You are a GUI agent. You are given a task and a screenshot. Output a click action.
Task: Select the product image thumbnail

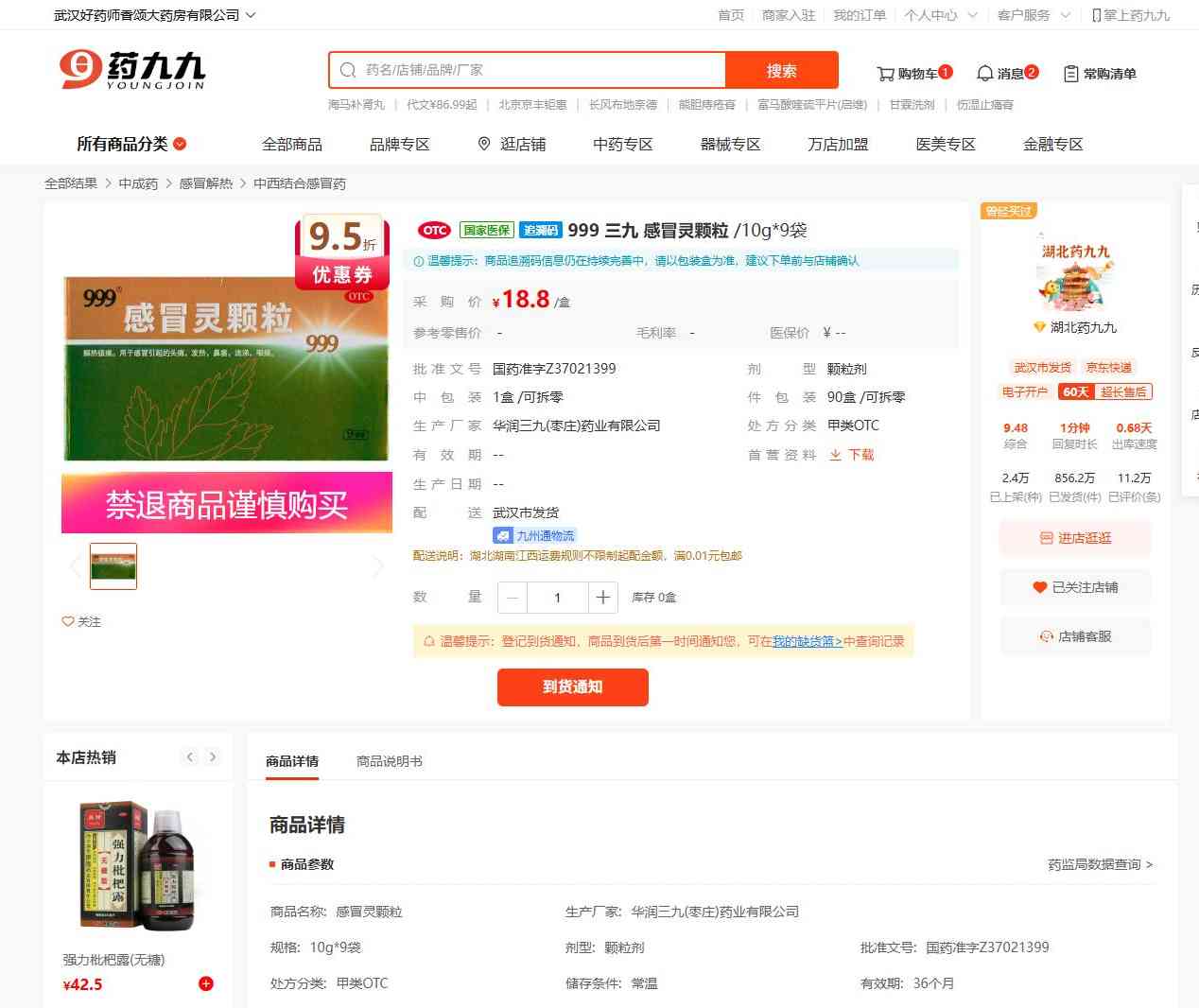pyautogui.click(x=113, y=566)
